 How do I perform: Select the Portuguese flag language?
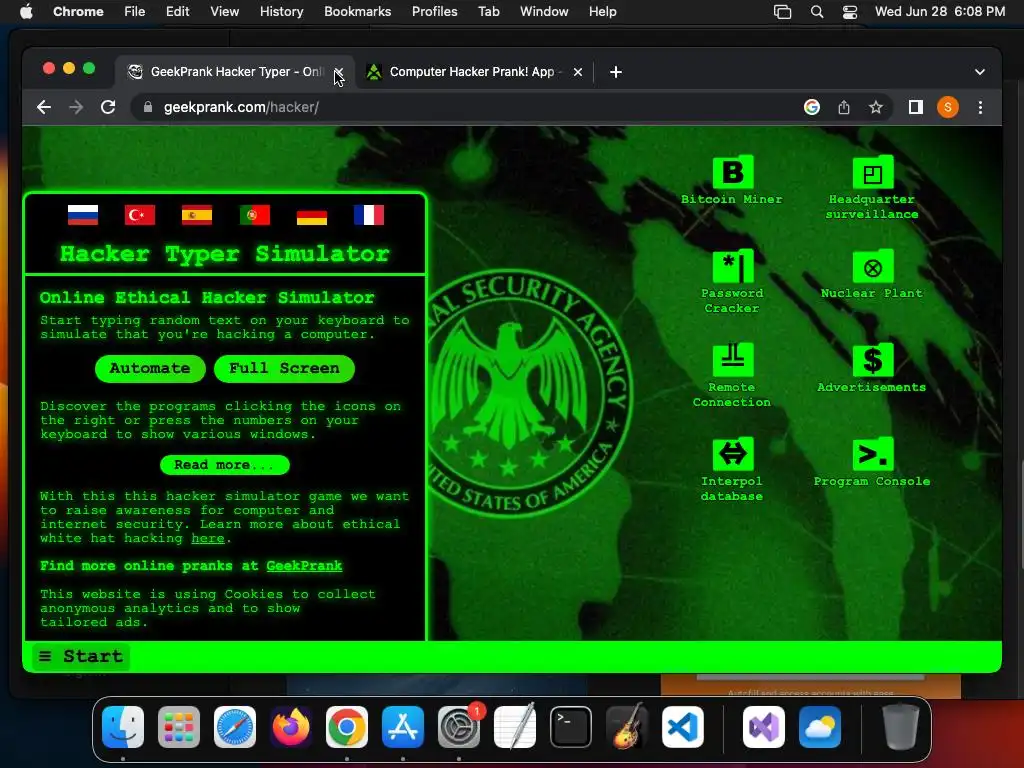click(x=255, y=215)
